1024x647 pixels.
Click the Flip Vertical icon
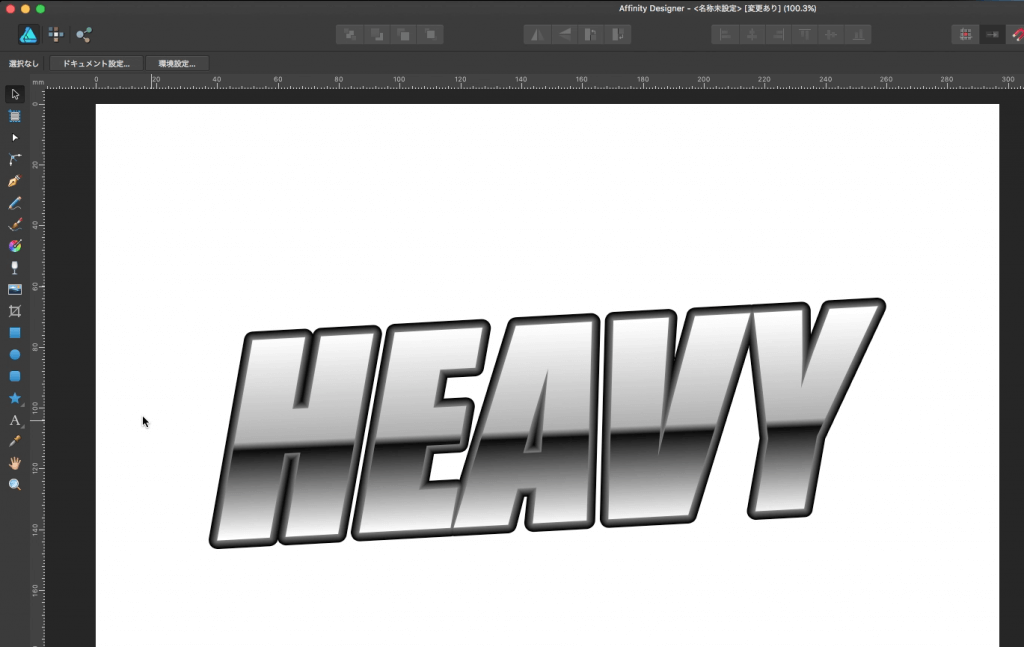564,35
